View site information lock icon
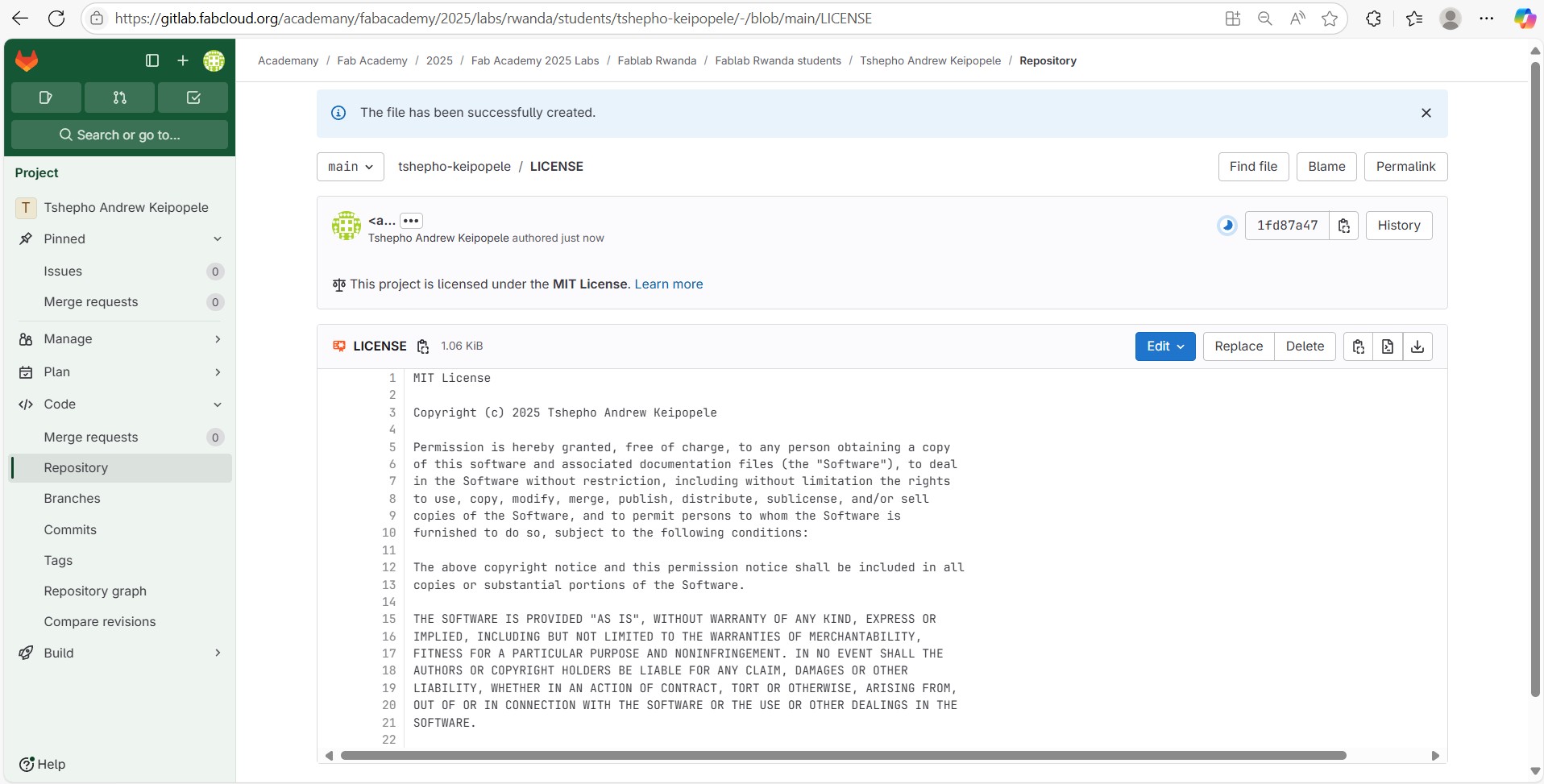Image resolution: width=1544 pixels, height=784 pixels. point(97,19)
